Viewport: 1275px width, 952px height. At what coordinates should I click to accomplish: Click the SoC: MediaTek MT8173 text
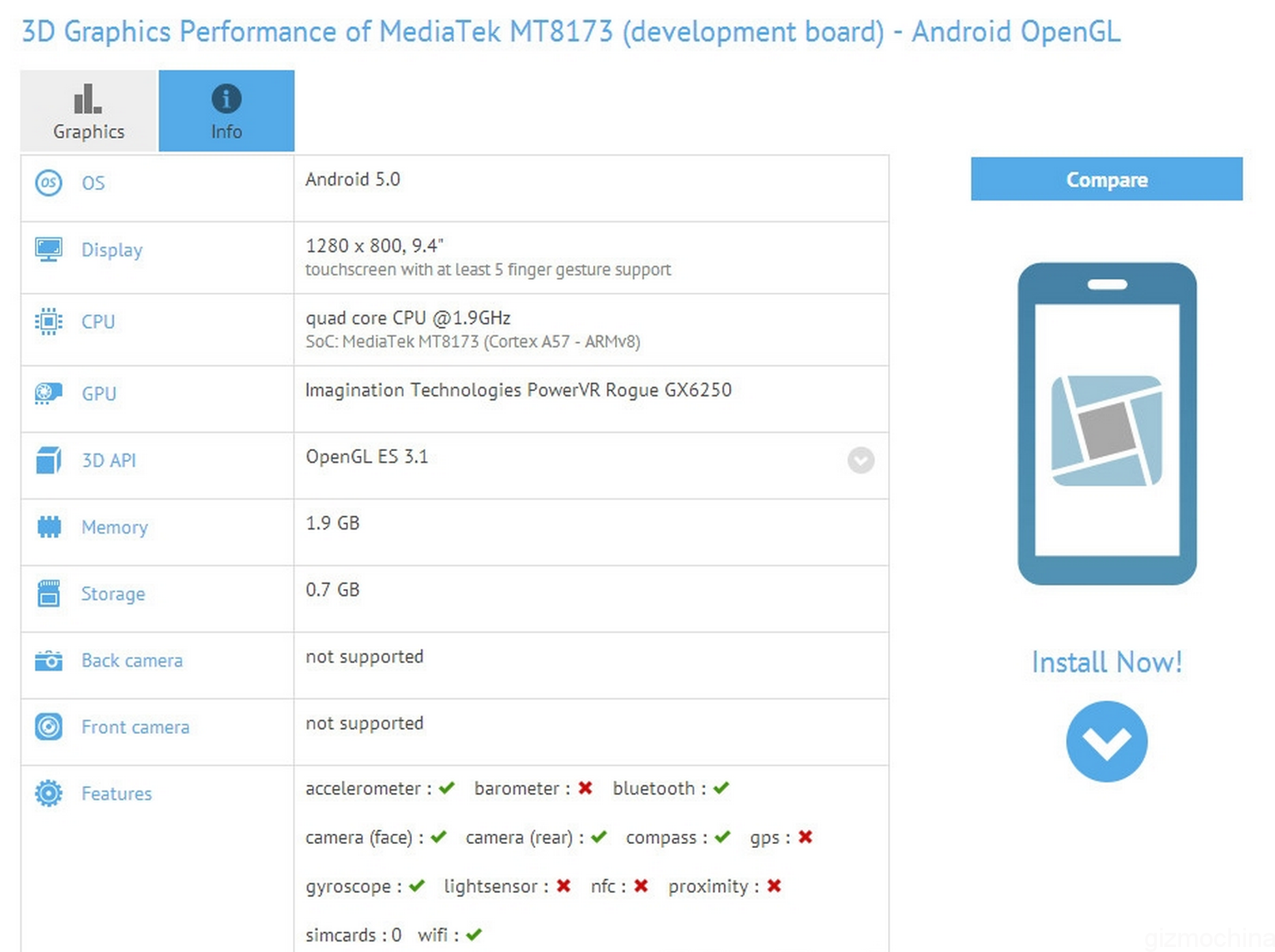coord(473,341)
